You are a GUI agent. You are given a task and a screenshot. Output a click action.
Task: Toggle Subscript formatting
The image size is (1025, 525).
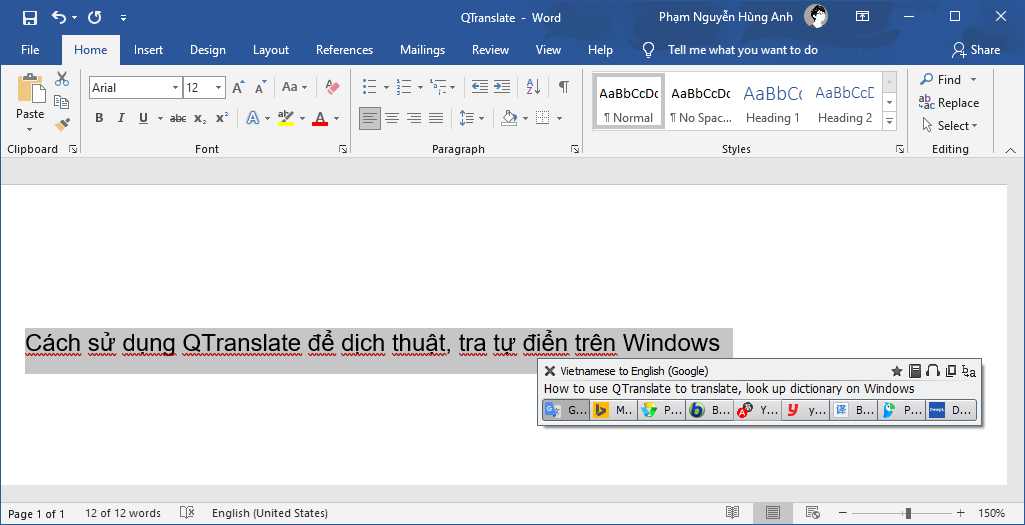[200, 118]
